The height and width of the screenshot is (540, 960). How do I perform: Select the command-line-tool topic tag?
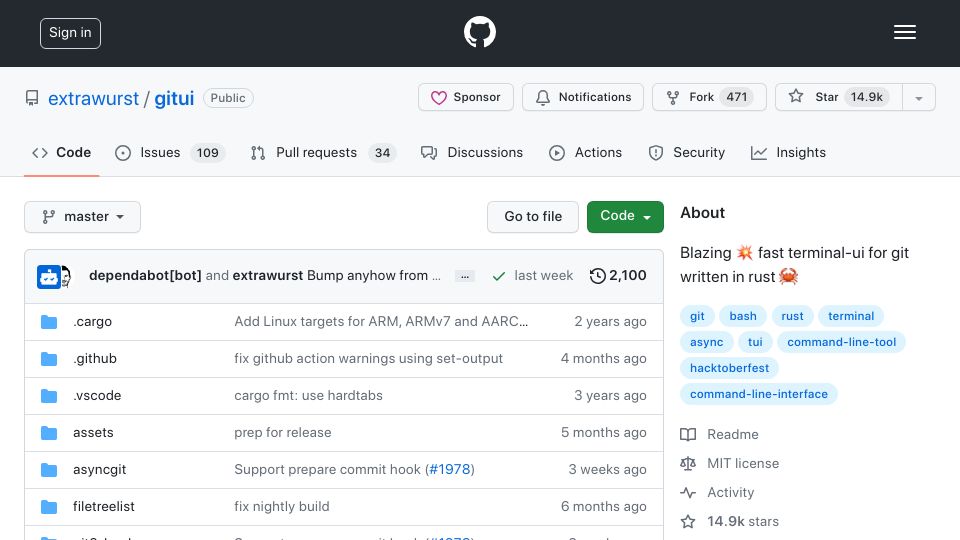(x=841, y=342)
